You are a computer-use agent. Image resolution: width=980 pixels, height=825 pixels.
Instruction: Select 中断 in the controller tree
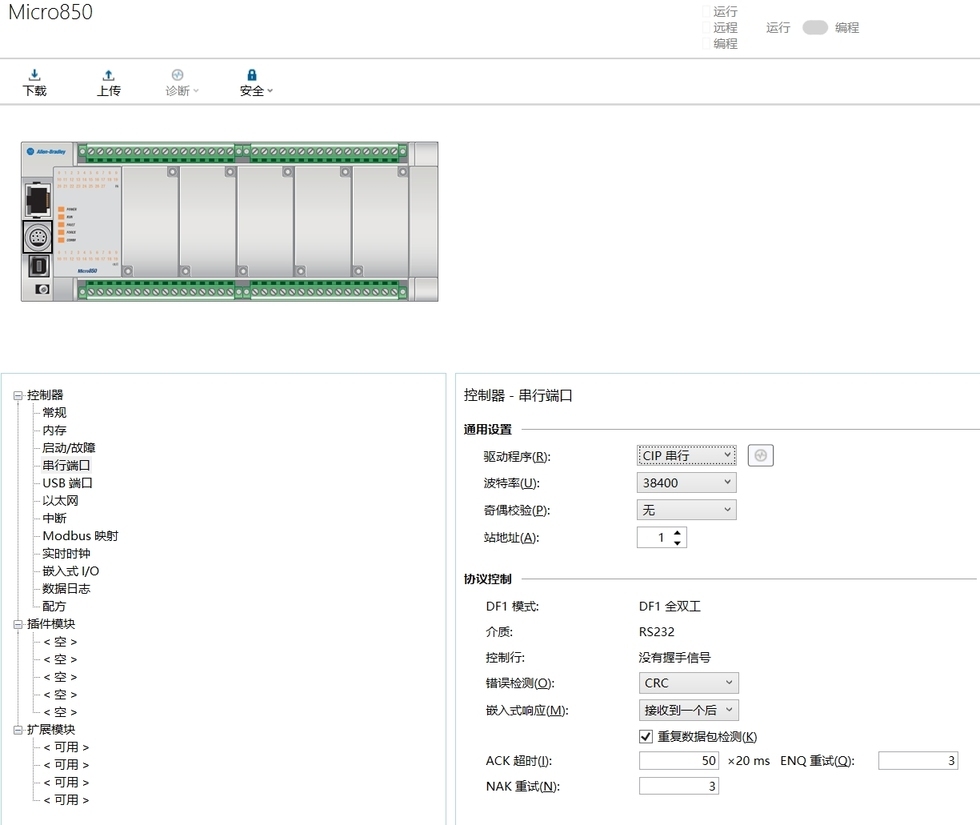[54, 518]
